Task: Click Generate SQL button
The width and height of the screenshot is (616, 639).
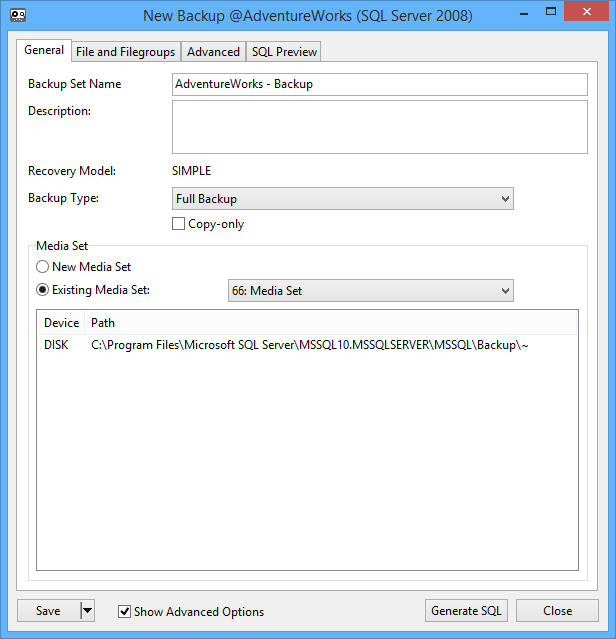Action: 466,611
